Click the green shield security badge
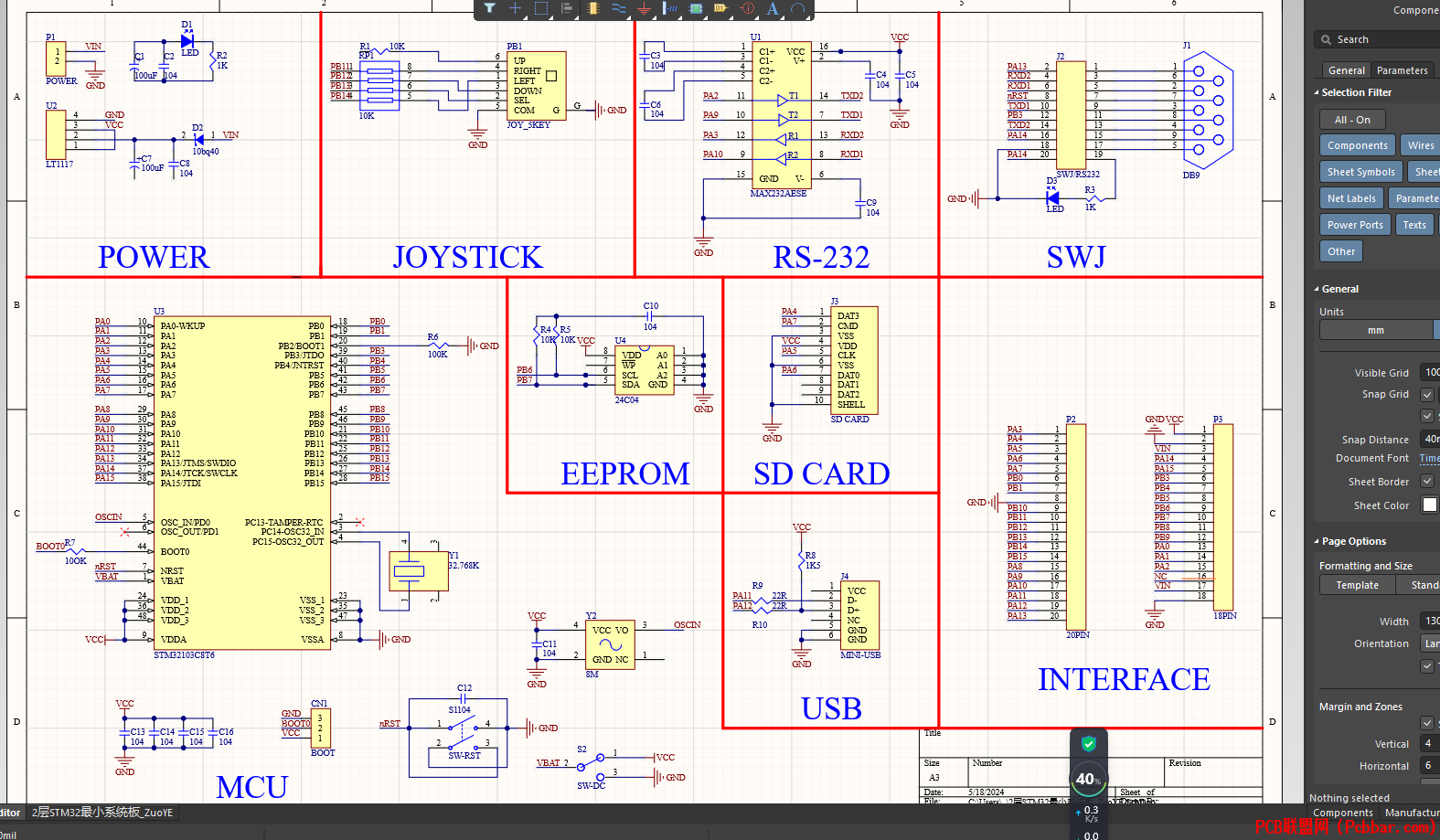 (x=1088, y=743)
